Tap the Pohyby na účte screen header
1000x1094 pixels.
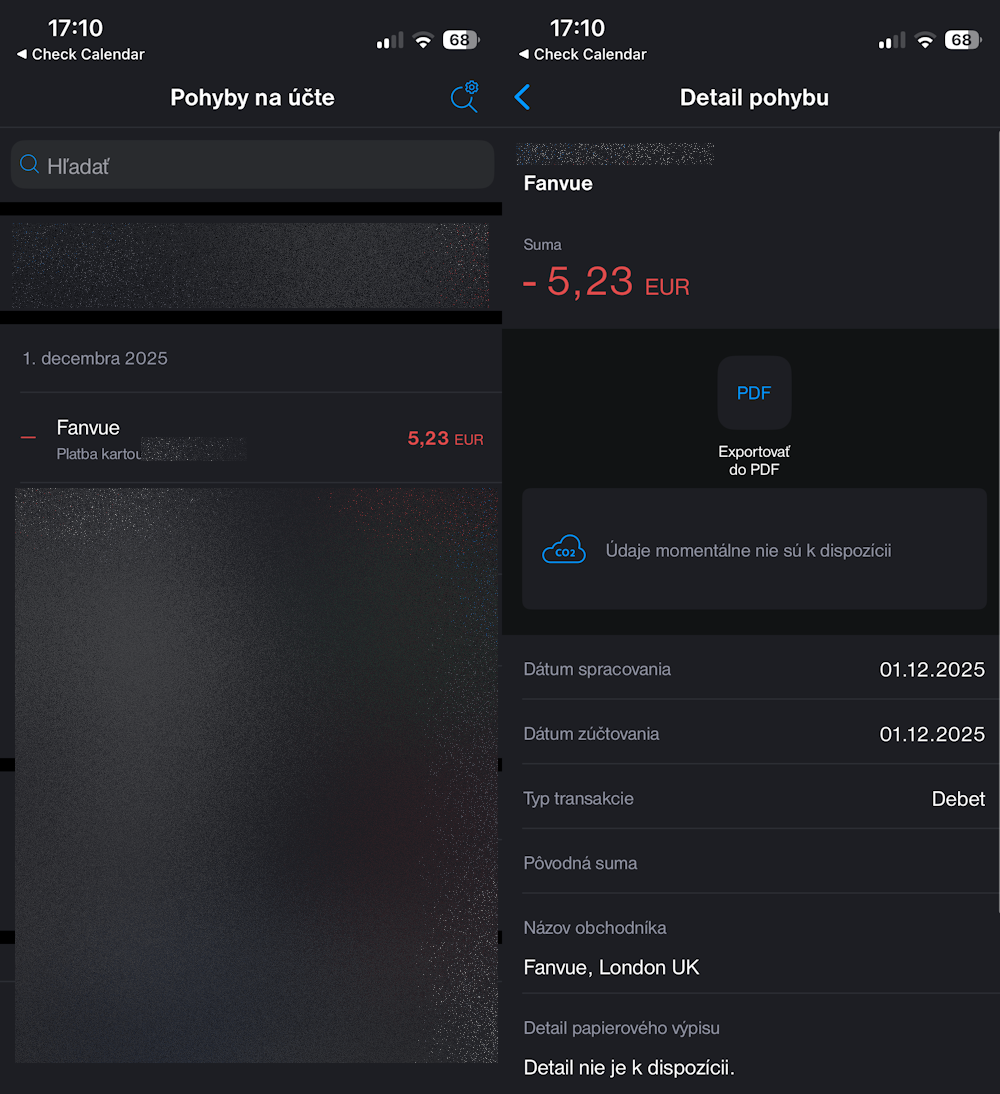point(251,97)
